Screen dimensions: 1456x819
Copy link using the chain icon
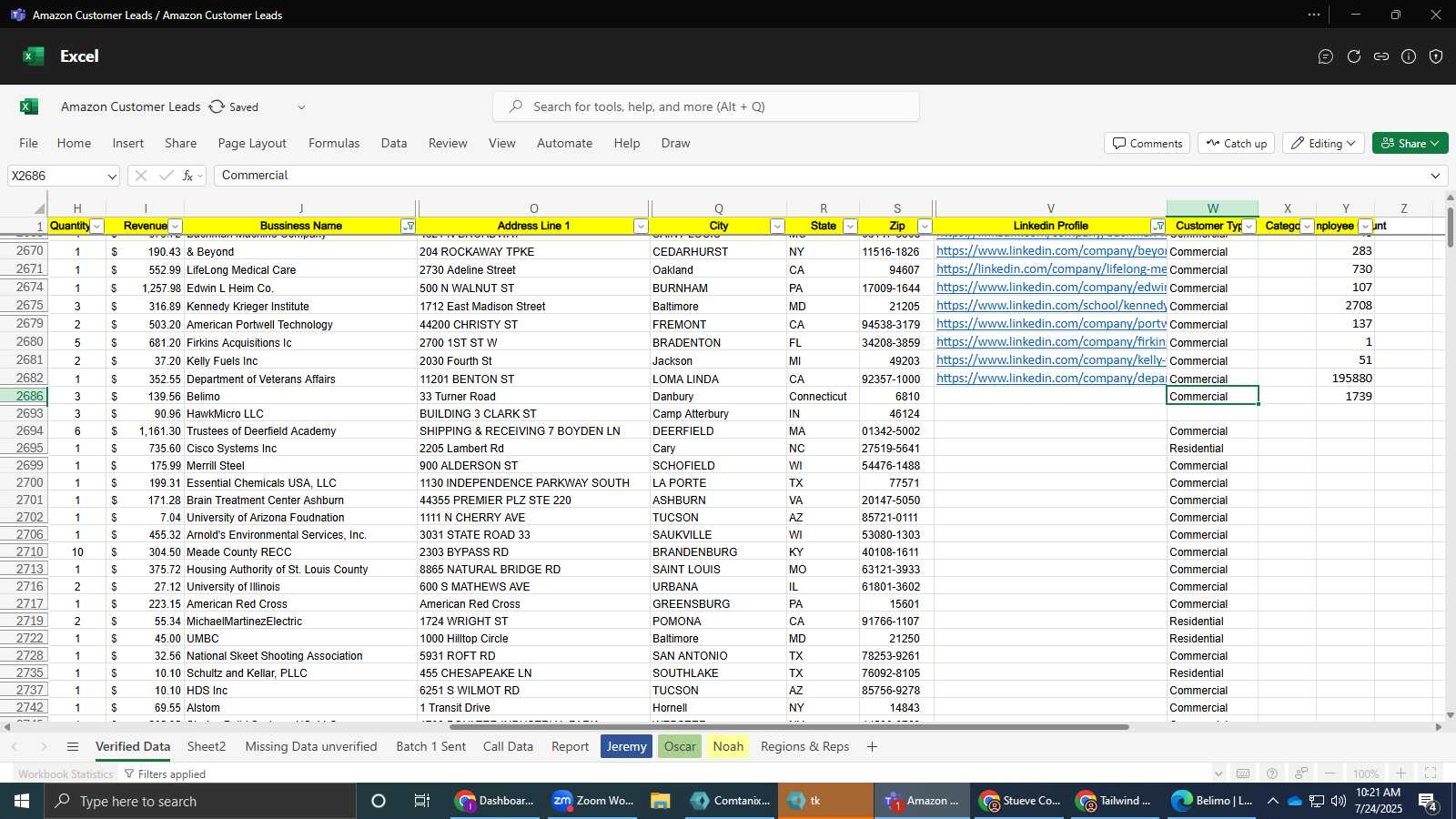[x=1381, y=56]
